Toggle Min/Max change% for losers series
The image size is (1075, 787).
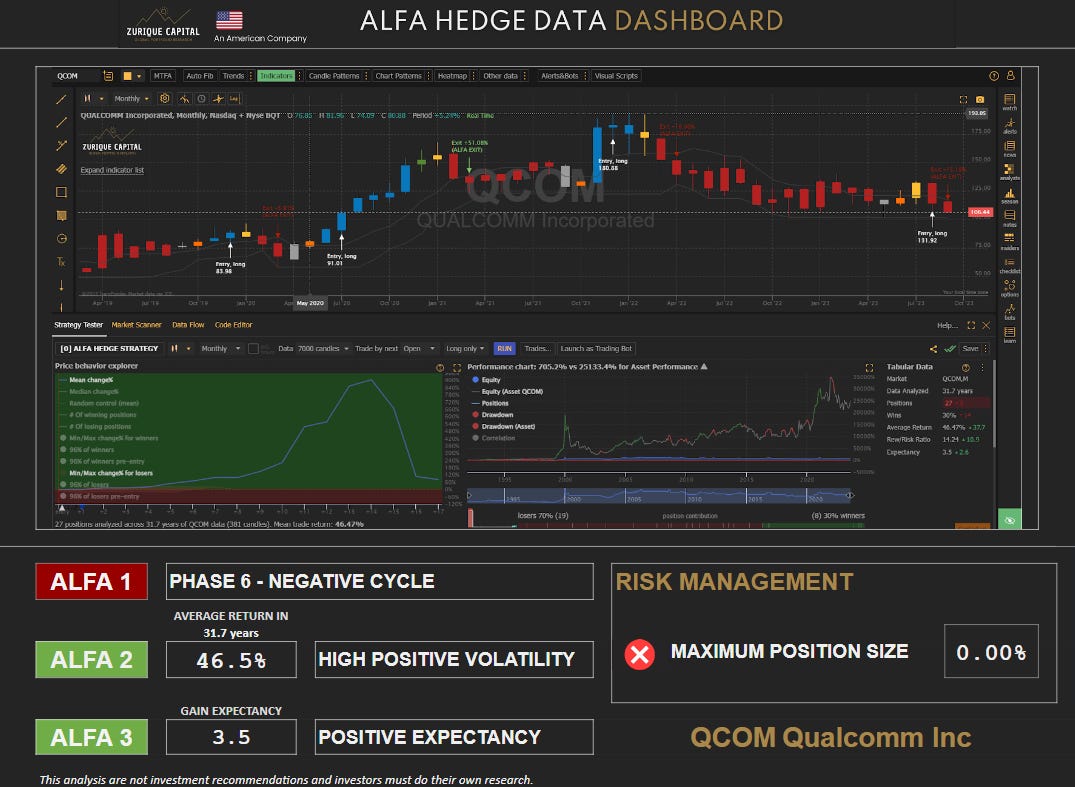click(106, 473)
